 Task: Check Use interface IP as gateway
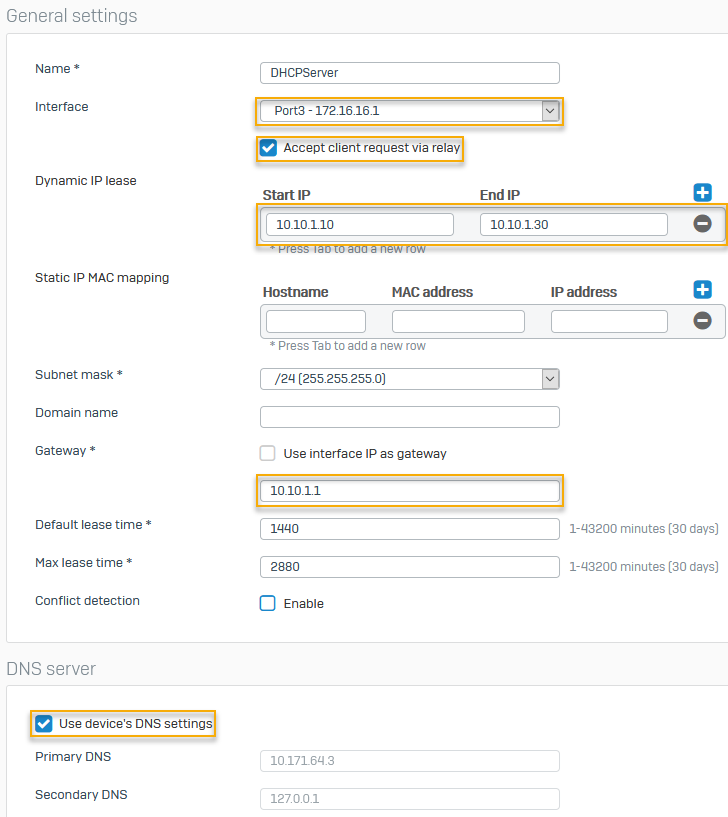(268, 453)
